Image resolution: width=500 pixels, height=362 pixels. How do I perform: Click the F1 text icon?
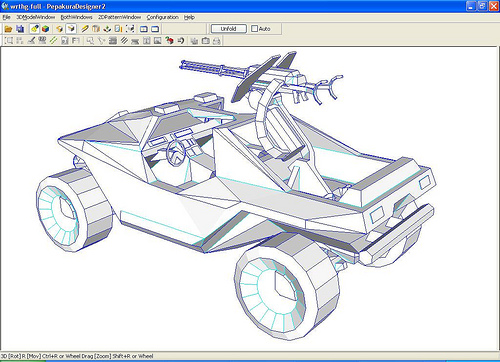[x=76, y=41]
